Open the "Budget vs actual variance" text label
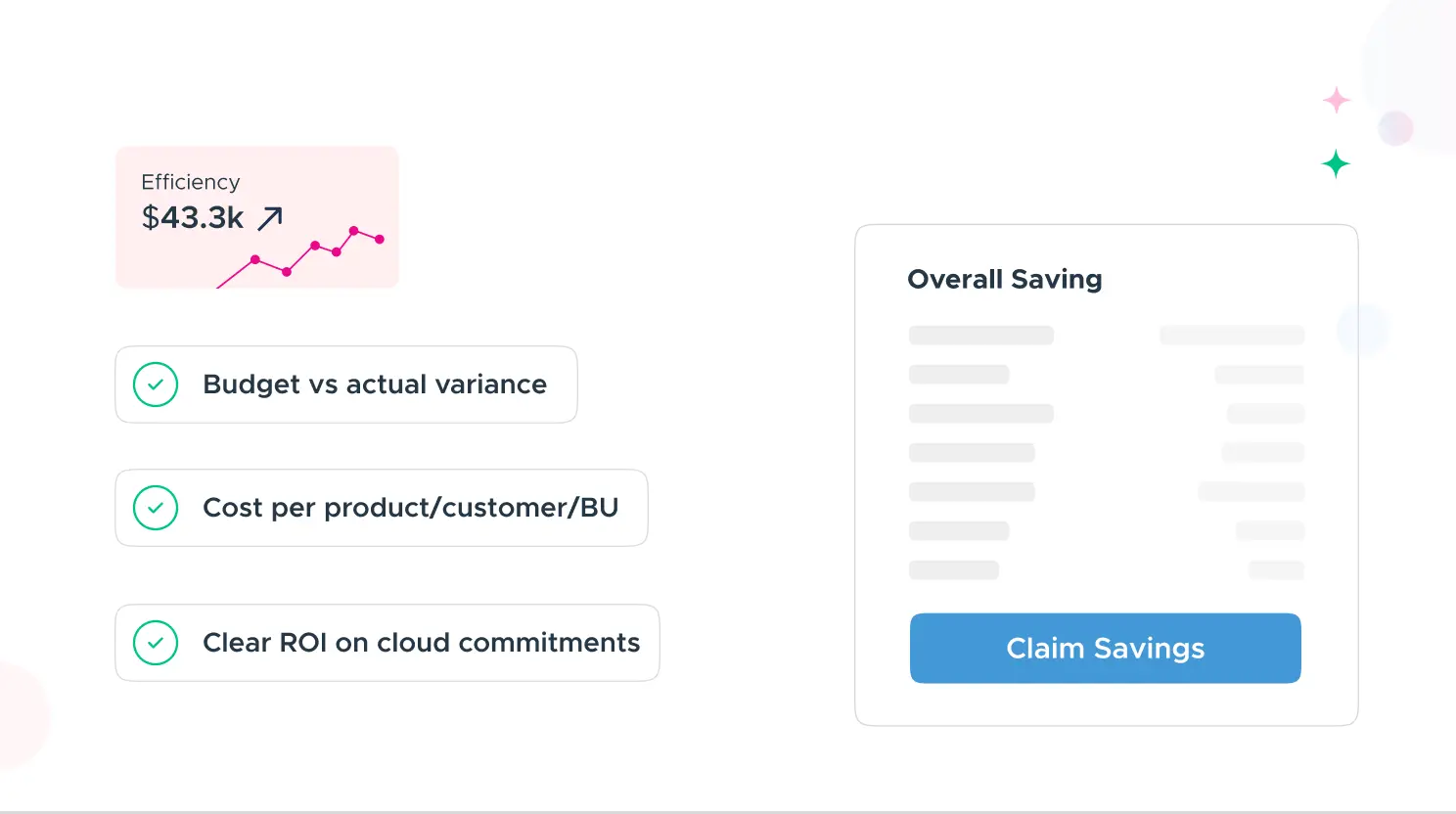 (x=375, y=384)
